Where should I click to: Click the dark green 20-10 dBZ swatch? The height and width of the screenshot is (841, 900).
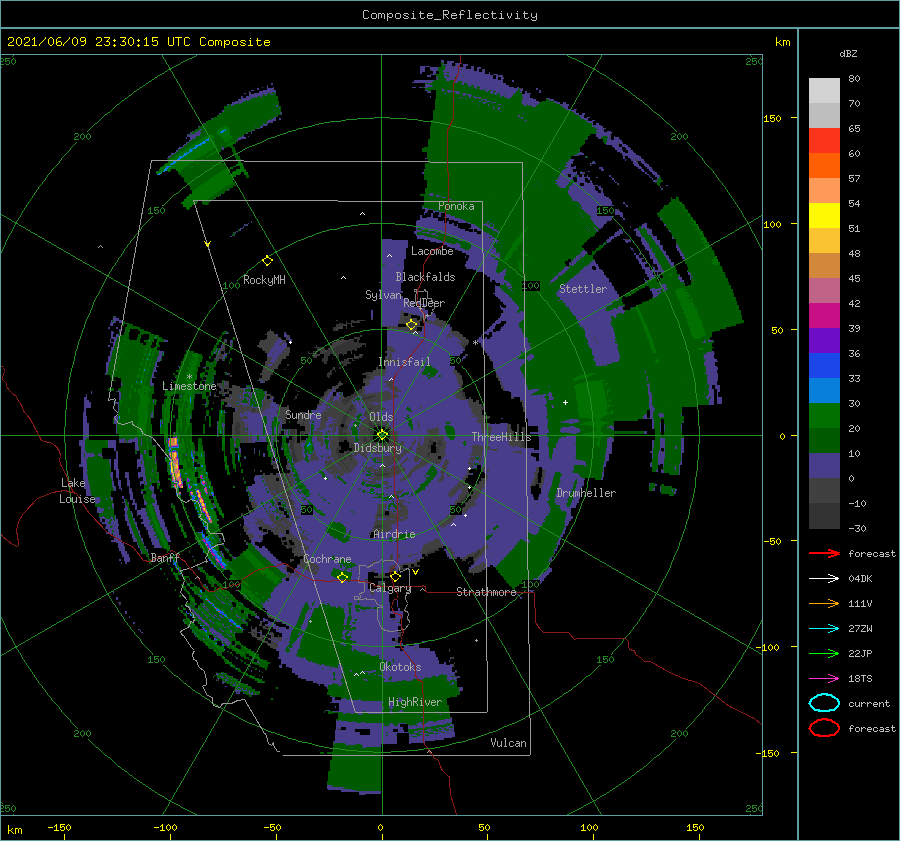point(824,441)
